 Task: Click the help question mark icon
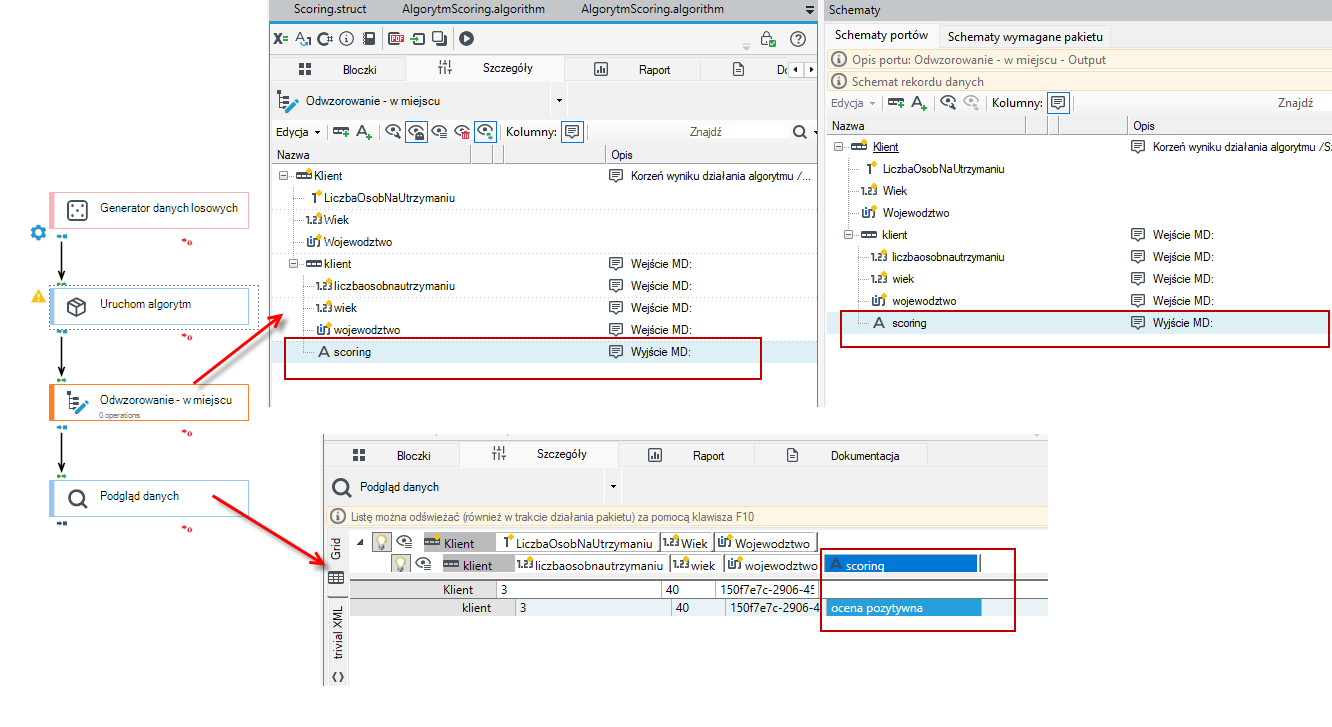pyautogui.click(x=798, y=39)
